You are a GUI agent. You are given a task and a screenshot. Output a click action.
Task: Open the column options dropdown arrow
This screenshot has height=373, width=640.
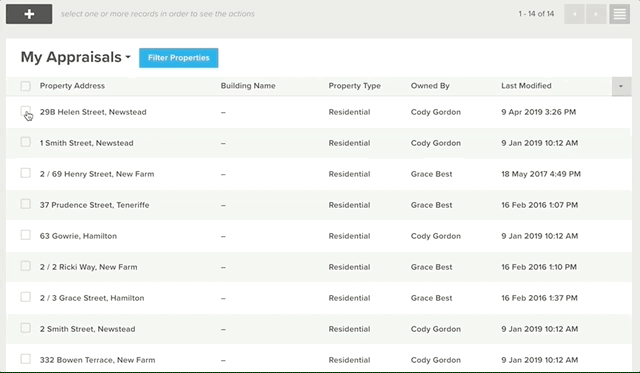pyautogui.click(x=621, y=86)
